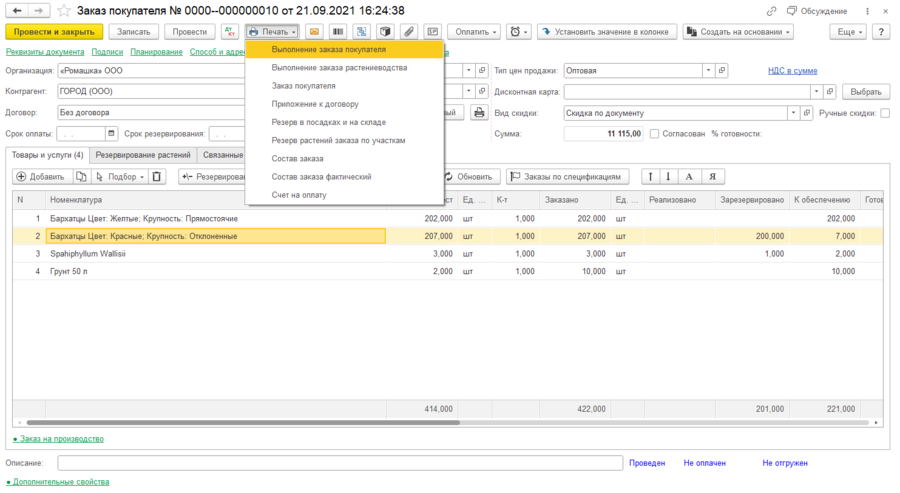Open attached files via paperclip icon
900x493 pixels.
[409, 32]
